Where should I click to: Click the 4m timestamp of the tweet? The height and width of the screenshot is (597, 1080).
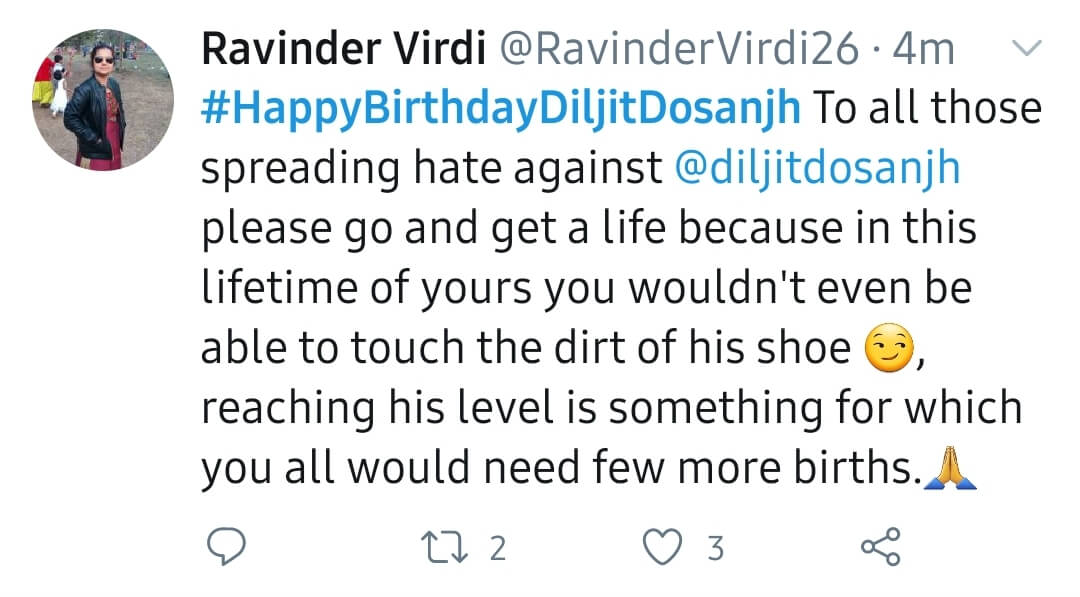point(923,49)
